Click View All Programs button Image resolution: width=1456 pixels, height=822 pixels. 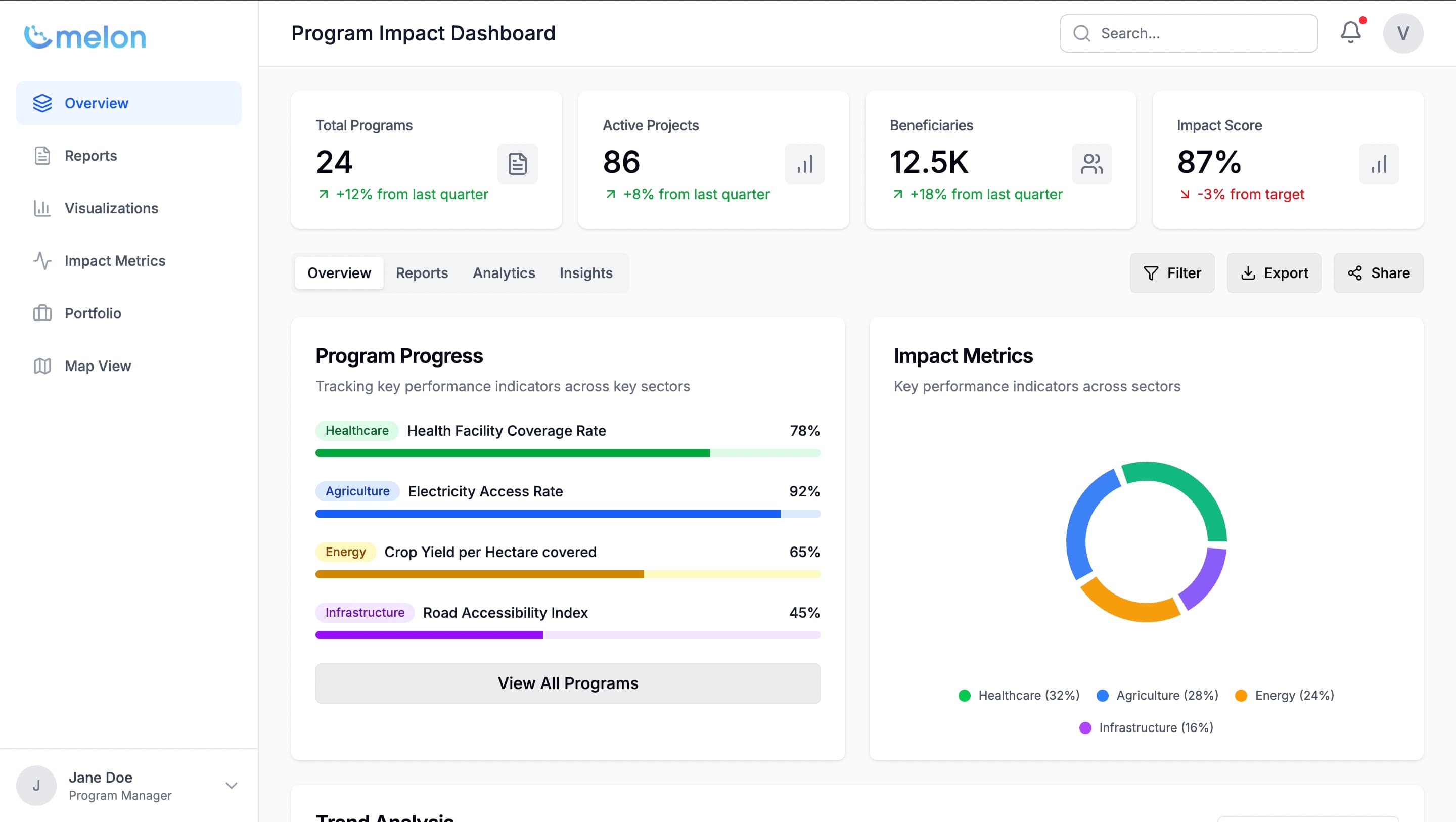(567, 683)
